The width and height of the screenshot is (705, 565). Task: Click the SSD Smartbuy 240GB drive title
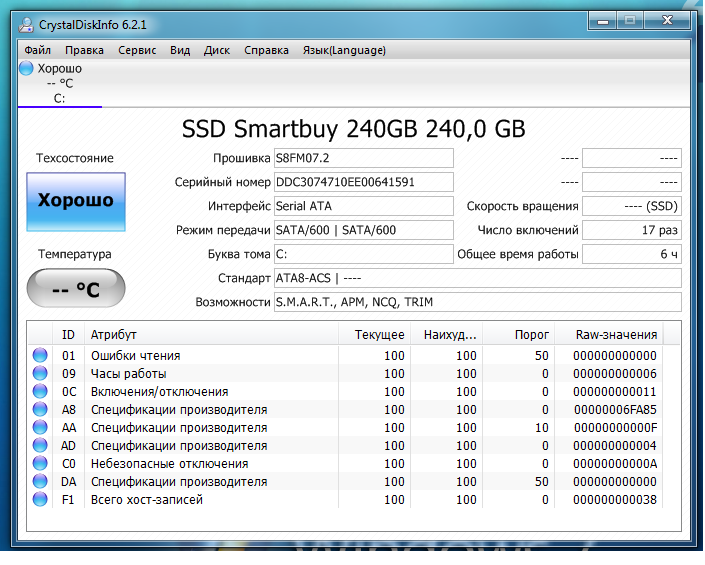tap(353, 129)
